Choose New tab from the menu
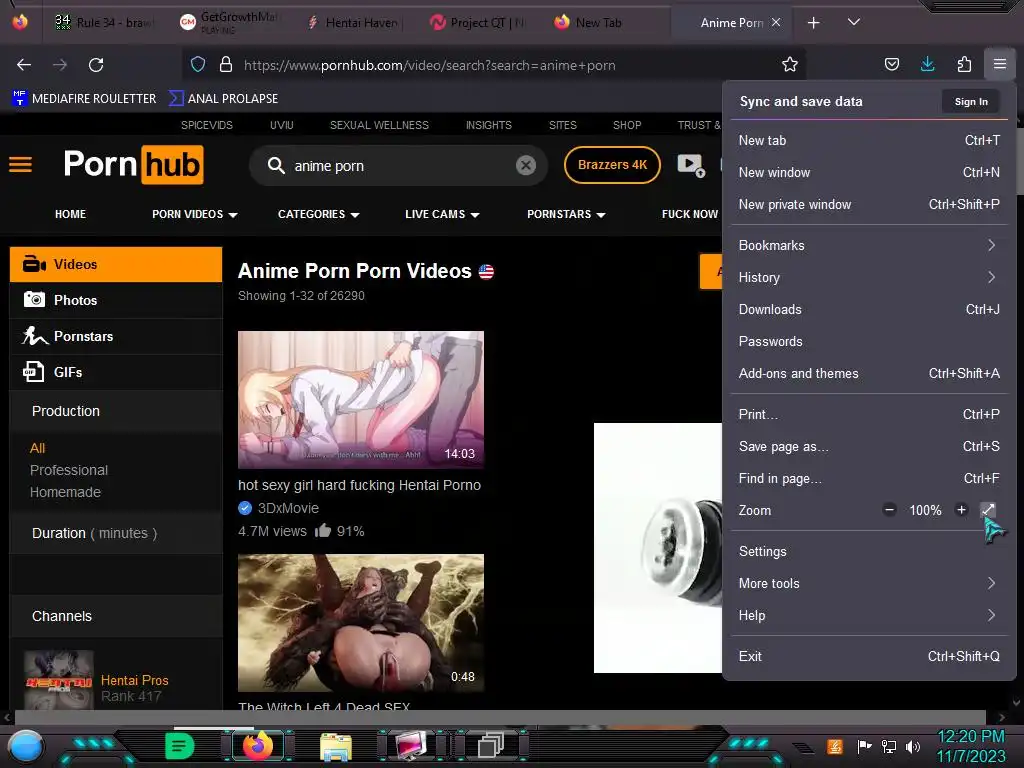Image resolution: width=1024 pixels, height=768 pixels. (x=869, y=140)
